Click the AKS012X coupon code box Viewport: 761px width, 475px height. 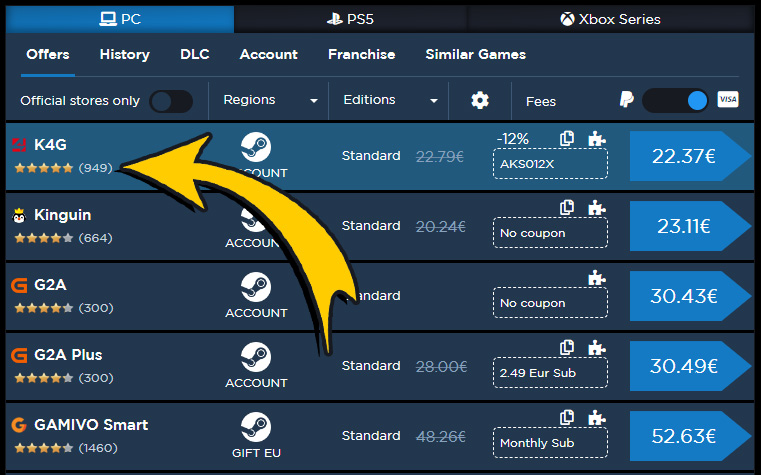[550, 164]
